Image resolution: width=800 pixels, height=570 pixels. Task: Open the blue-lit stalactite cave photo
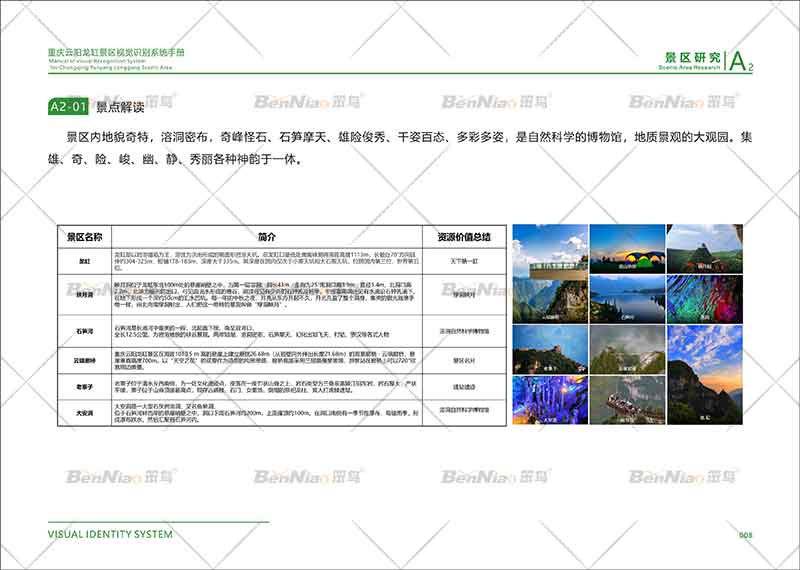[x=550, y=400]
